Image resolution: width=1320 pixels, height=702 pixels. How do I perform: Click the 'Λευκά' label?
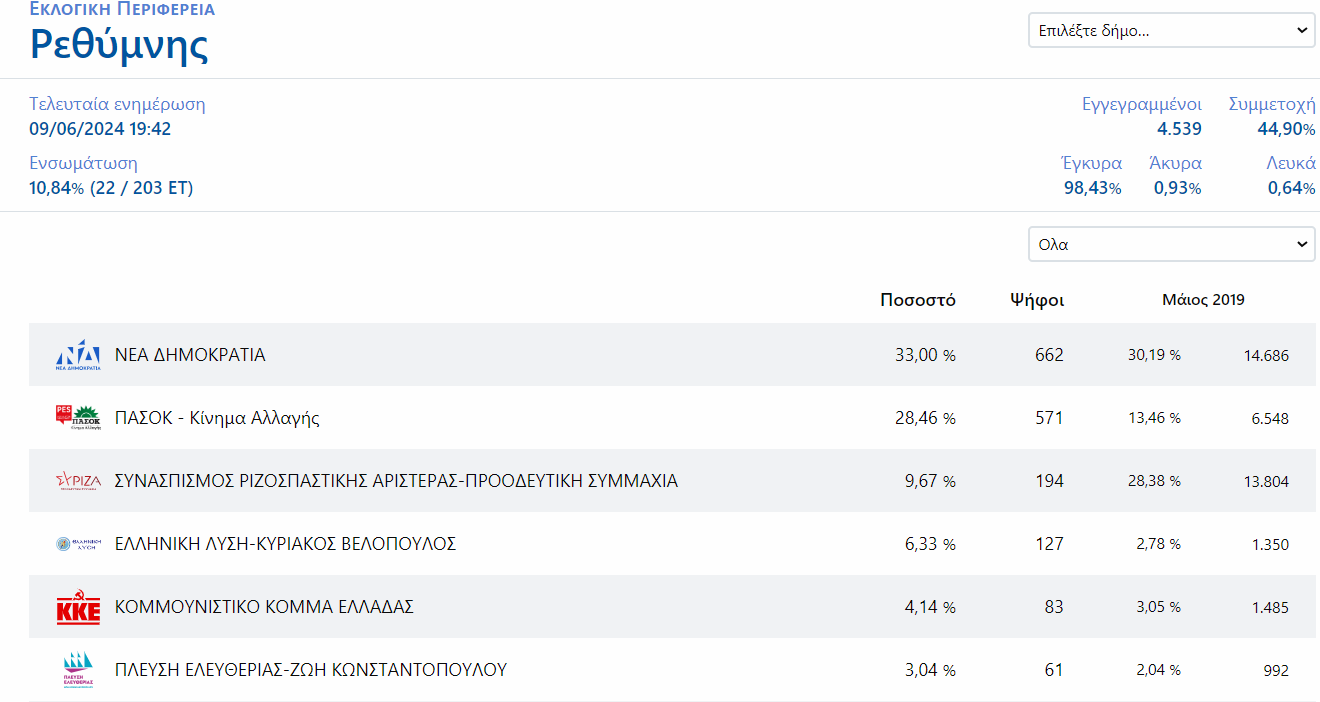[x=1291, y=163]
